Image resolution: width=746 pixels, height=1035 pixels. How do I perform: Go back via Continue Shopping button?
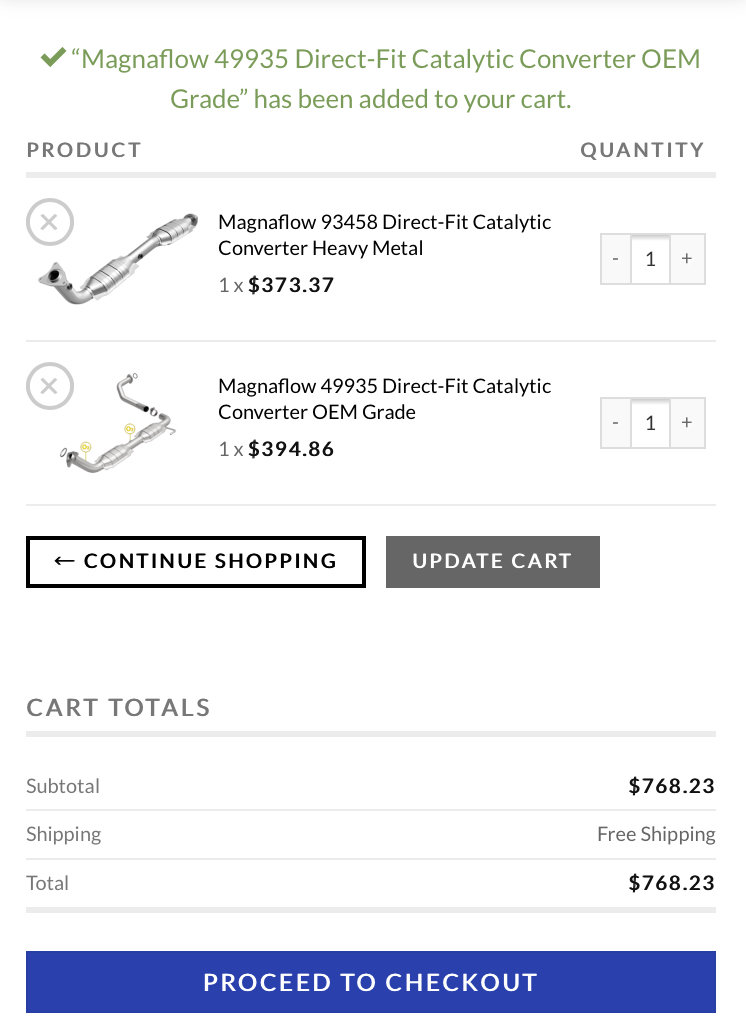tap(196, 562)
